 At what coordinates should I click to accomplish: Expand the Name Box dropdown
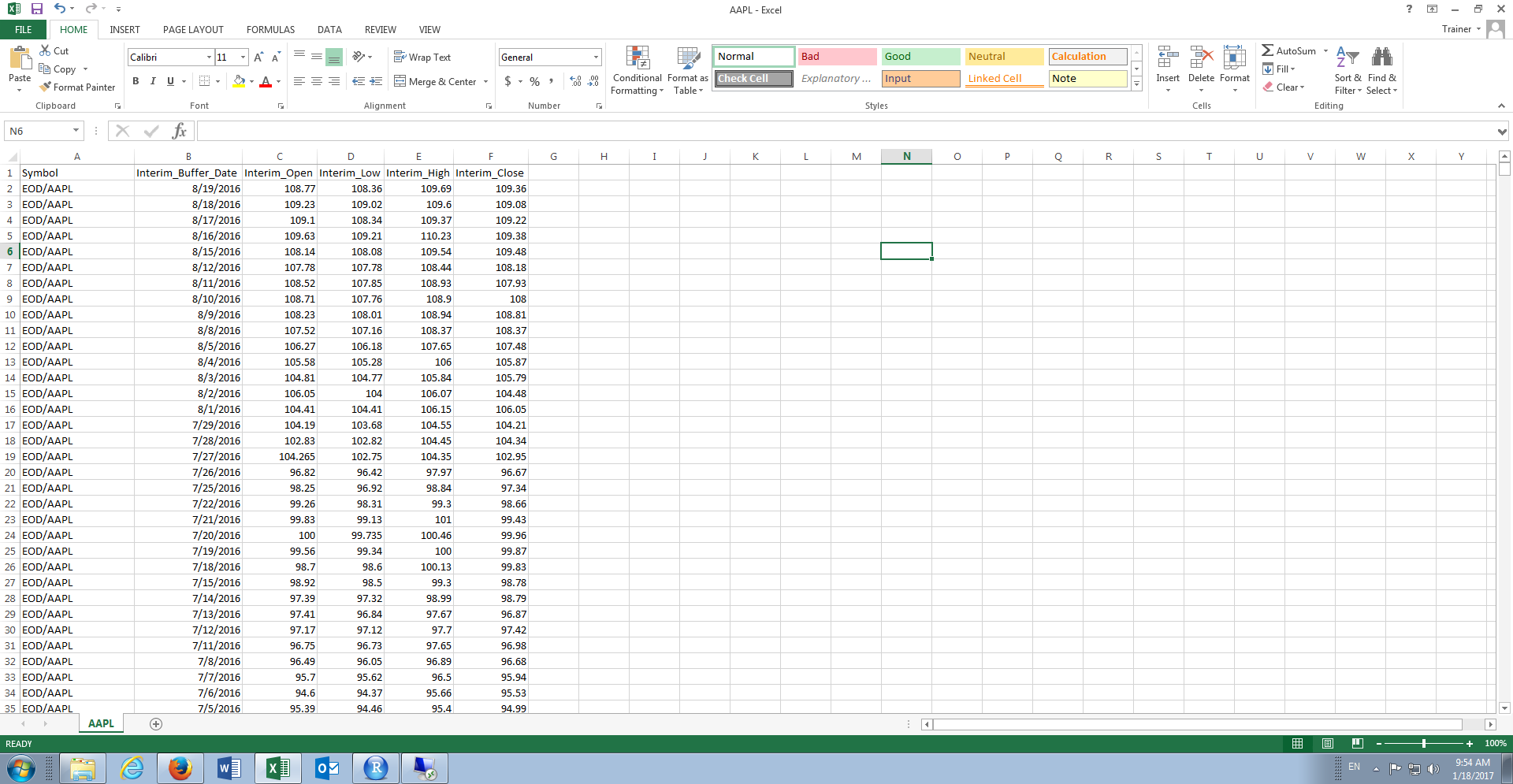click(x=76, y=131)
